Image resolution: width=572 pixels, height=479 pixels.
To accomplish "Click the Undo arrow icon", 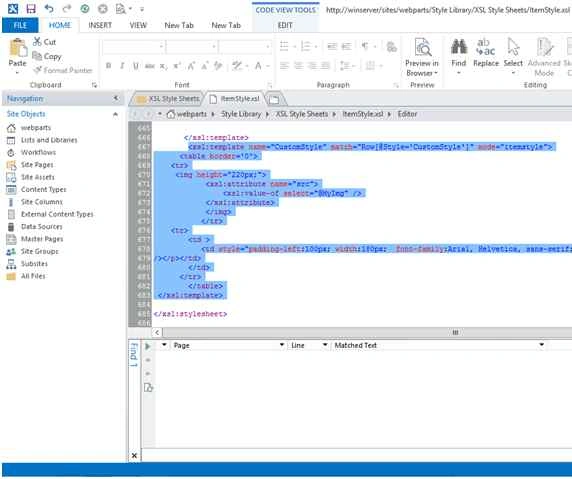I will coord(49,8).
